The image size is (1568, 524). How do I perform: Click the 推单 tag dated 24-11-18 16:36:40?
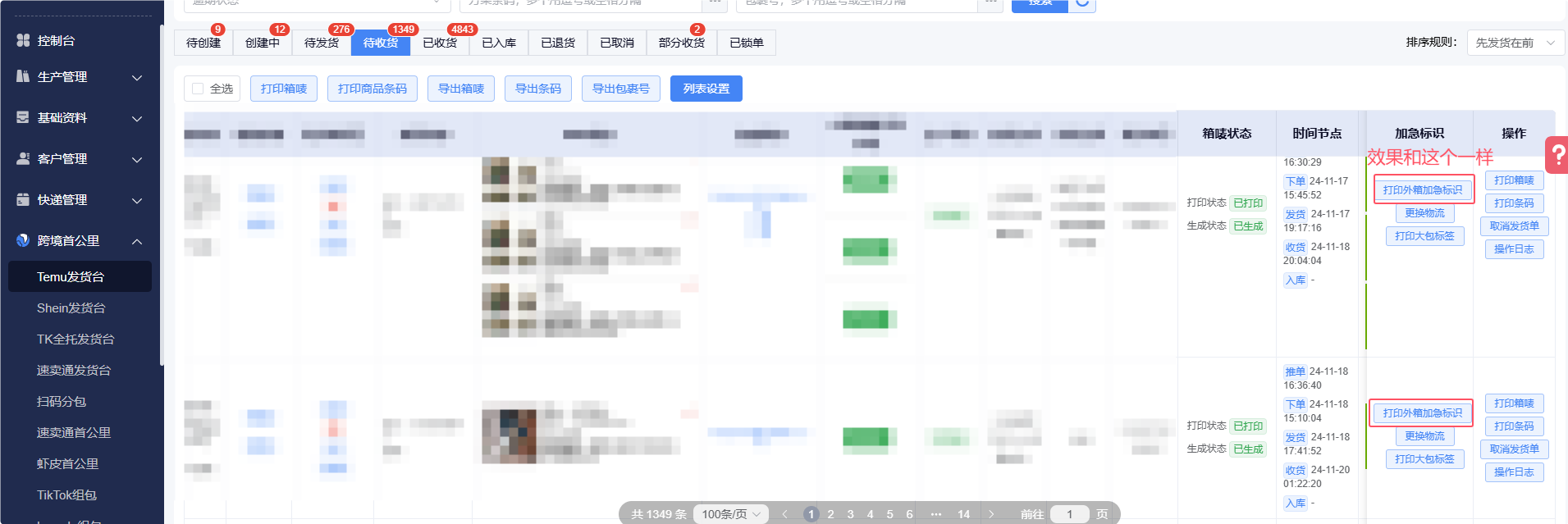click(1296, 371)
